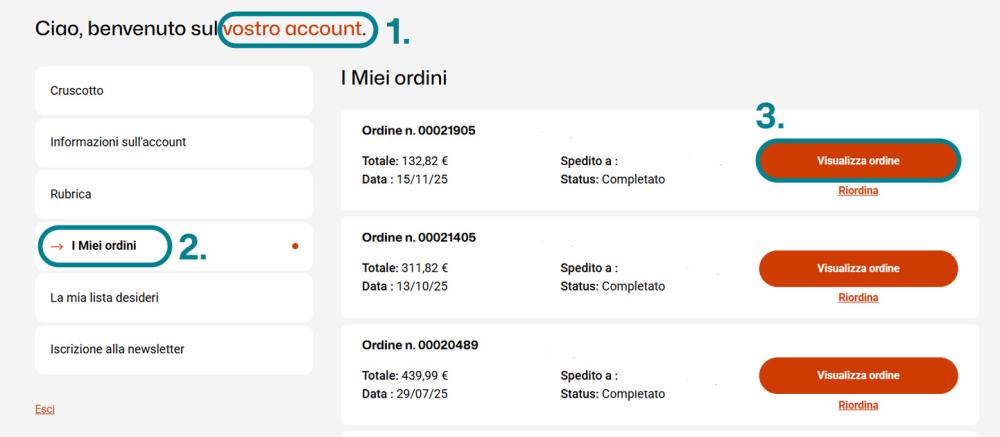Click Riordina under order 00021405
The height and width of the screenshot is (437, 1000).
tap(858, 297)
